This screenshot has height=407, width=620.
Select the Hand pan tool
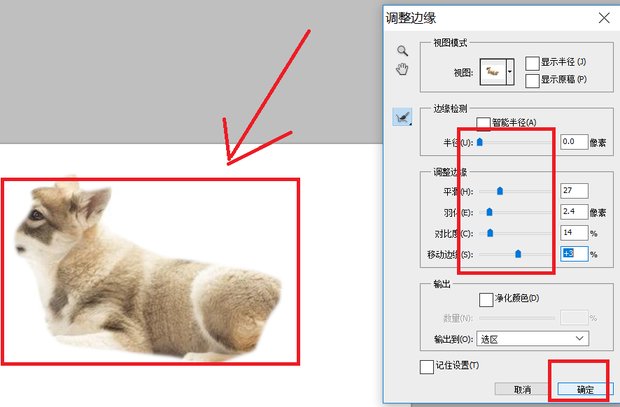[403, 69]
